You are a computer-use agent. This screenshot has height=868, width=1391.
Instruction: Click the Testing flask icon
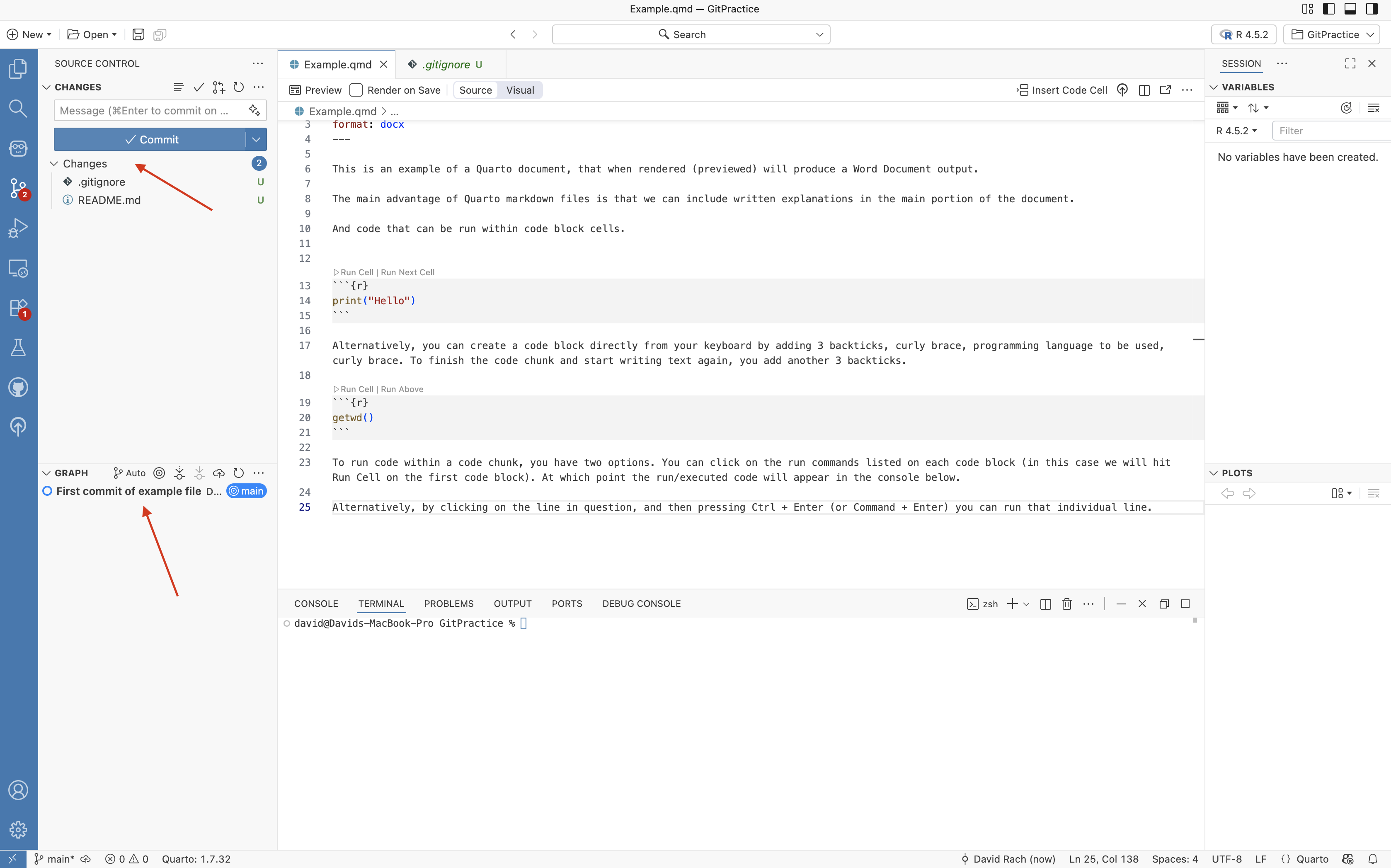[18, 347]
